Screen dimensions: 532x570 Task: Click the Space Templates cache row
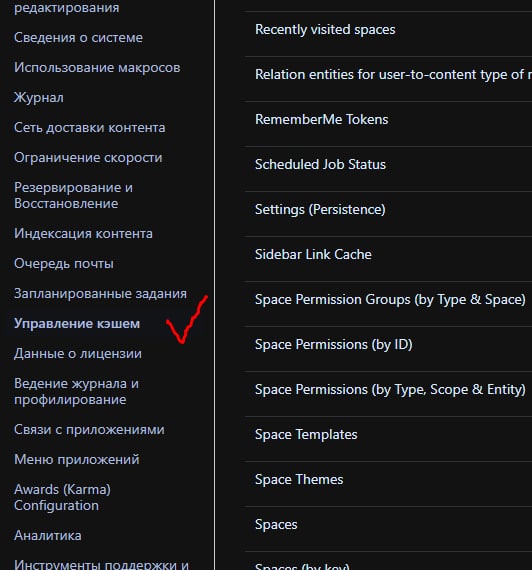coord(388,434)
